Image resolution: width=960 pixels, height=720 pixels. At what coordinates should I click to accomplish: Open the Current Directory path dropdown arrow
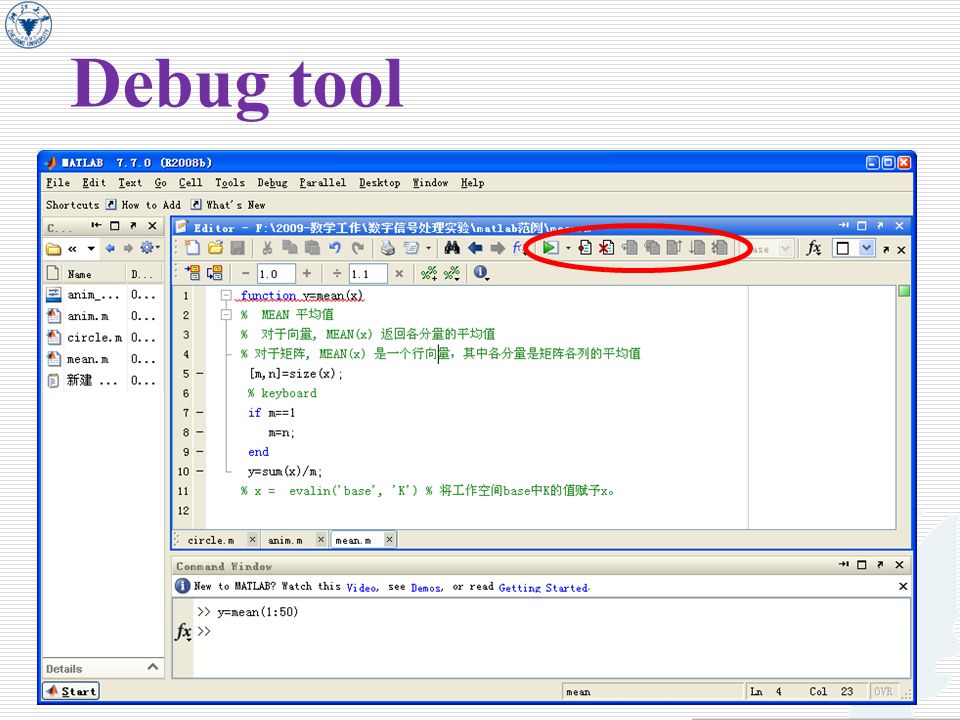pyautogui.click(x=91, y=249)
